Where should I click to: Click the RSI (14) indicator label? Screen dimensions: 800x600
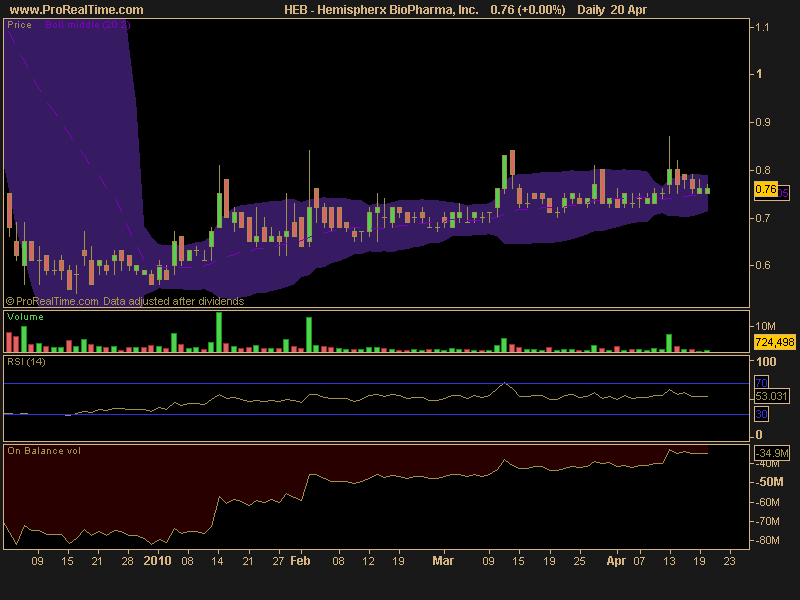click(x=27, y=362)
